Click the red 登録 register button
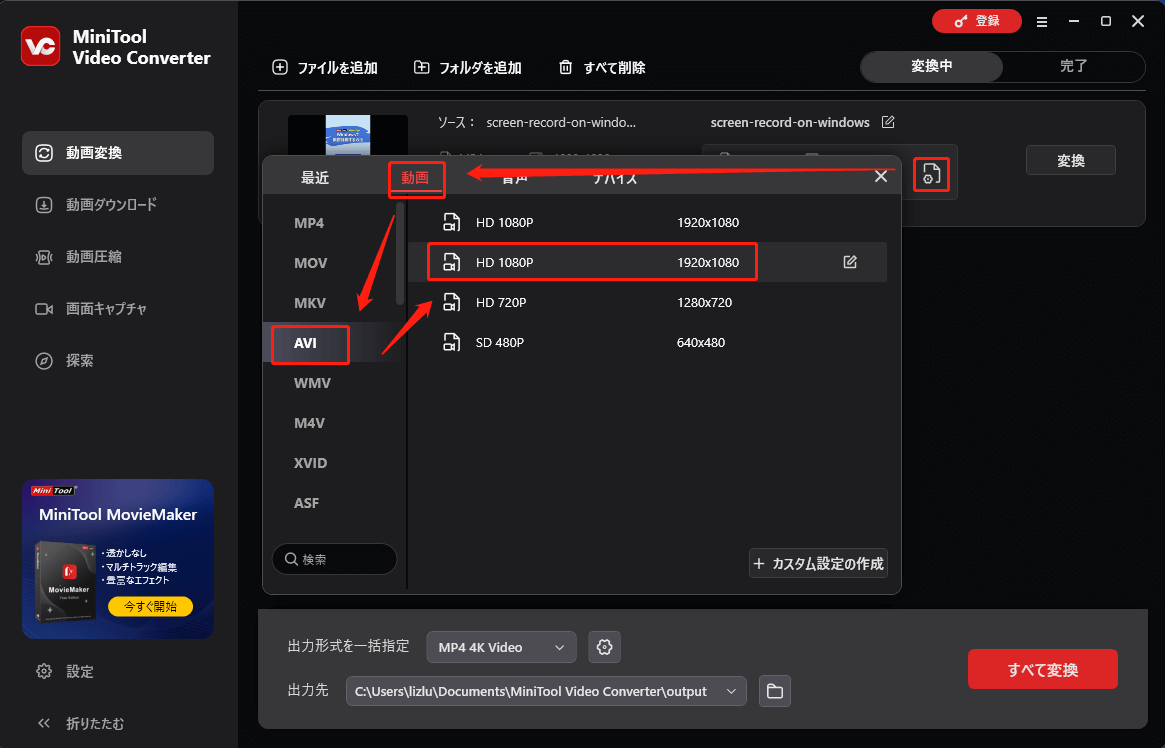The image size is (1165, 748). click(976, 21)
